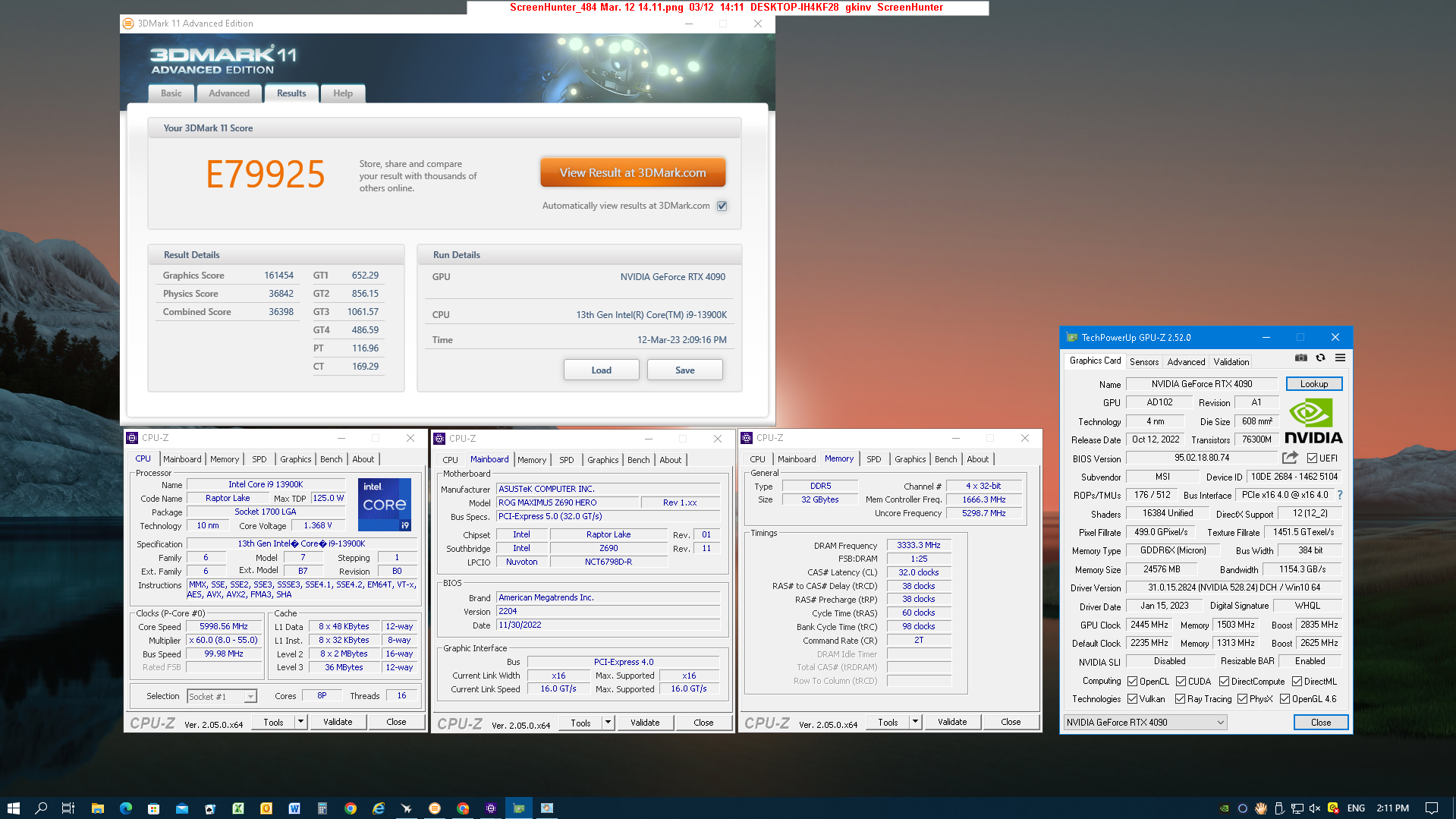The height and width of the screenshot is (819, 1456).
Task: Toggle the CUDA checkbox
Action: (1181, 681)
